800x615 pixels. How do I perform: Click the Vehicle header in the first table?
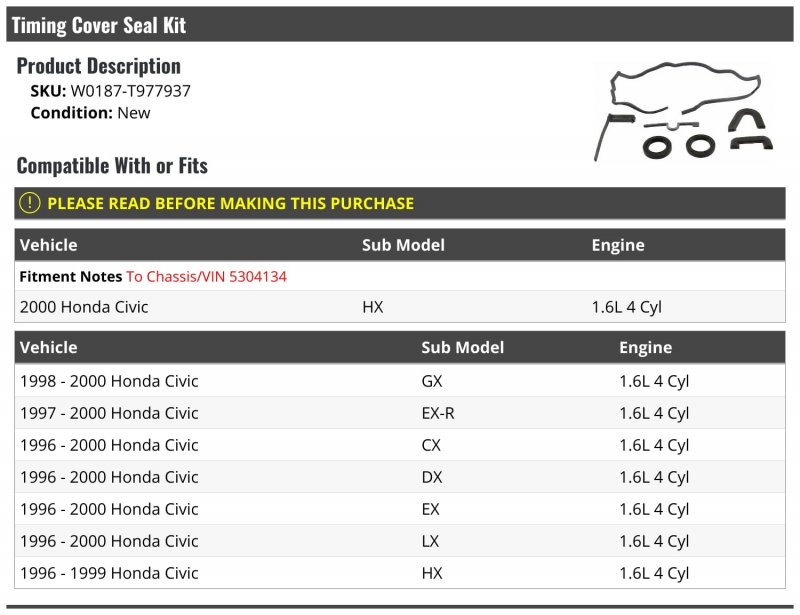pyautogui.click(x=48, y=245)
